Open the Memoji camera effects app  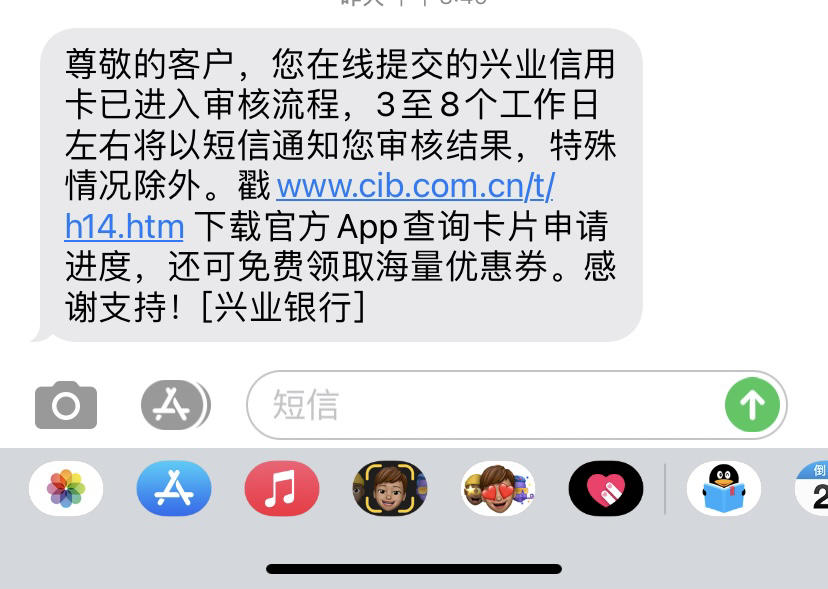click(390, 488)
